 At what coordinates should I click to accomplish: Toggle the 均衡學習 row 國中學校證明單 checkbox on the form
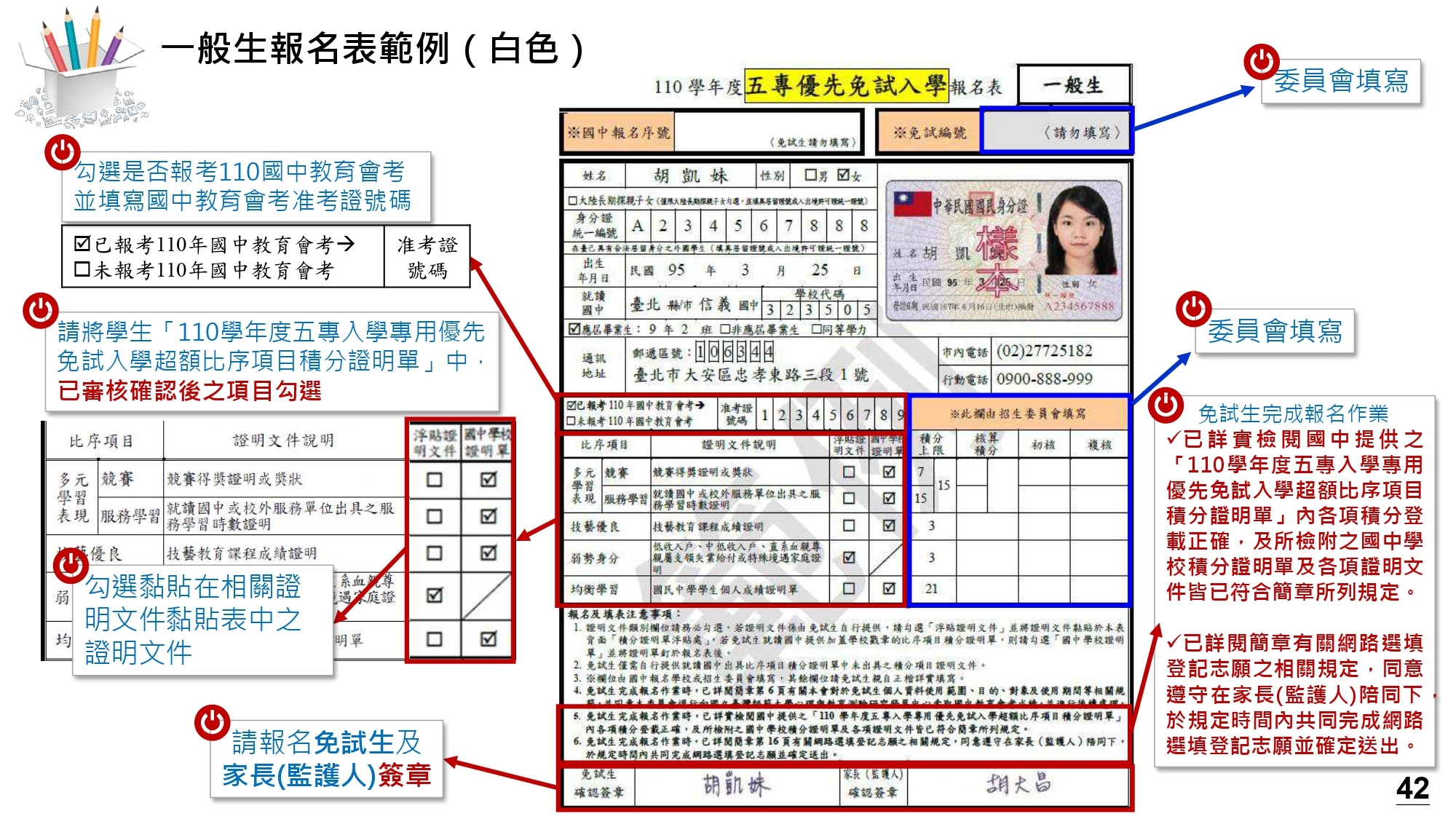(x=889, y=588)
